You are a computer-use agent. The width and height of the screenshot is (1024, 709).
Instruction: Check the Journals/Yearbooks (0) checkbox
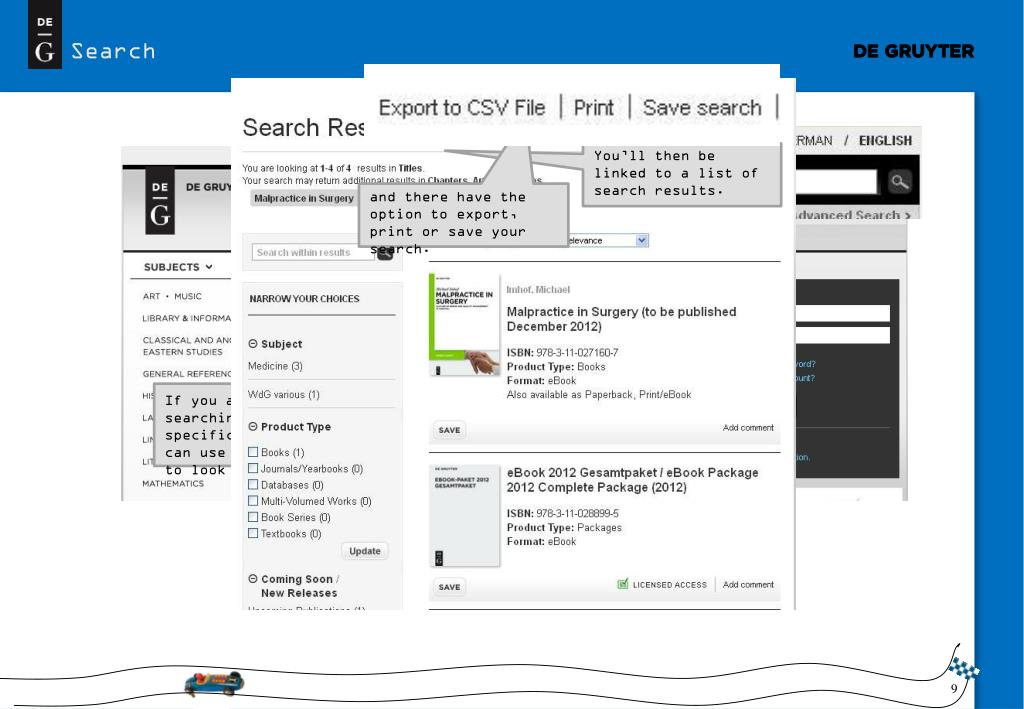coord(253,468)
